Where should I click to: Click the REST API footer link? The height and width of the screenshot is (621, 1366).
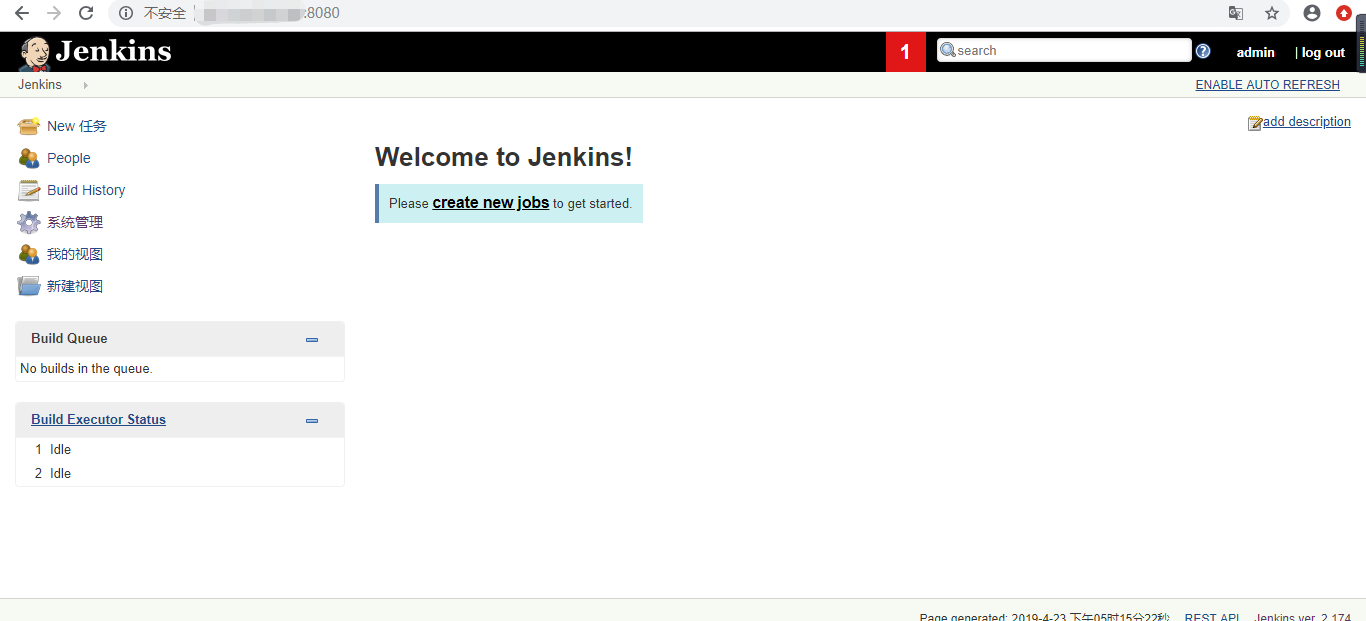(x=1212, y=616)
